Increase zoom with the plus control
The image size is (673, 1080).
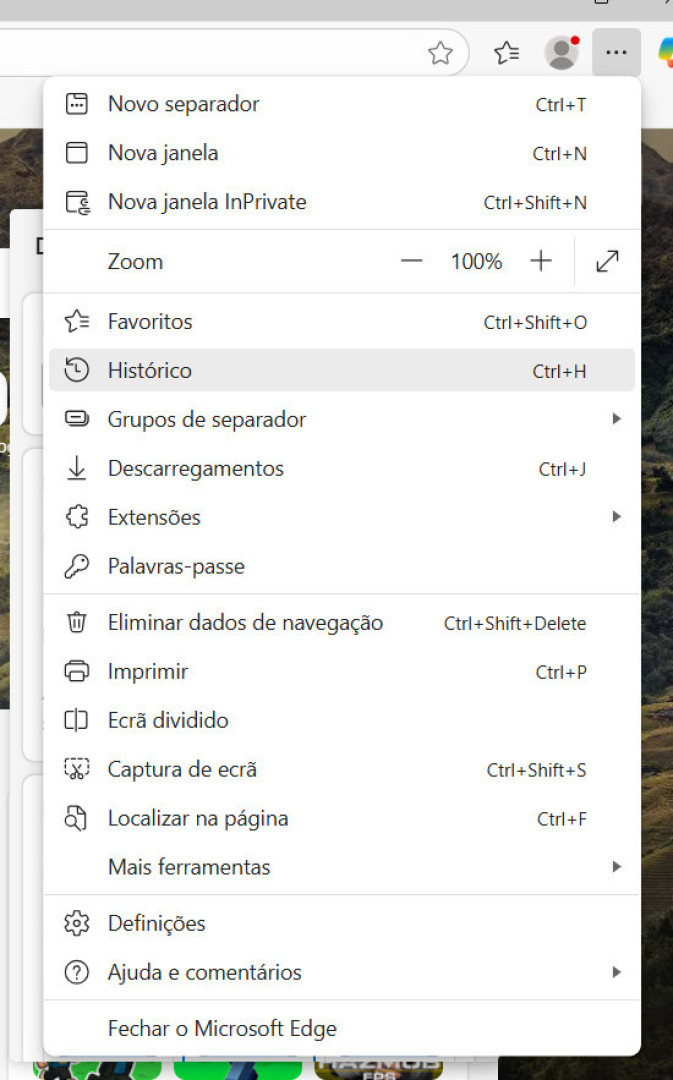[x=540, y=261]
